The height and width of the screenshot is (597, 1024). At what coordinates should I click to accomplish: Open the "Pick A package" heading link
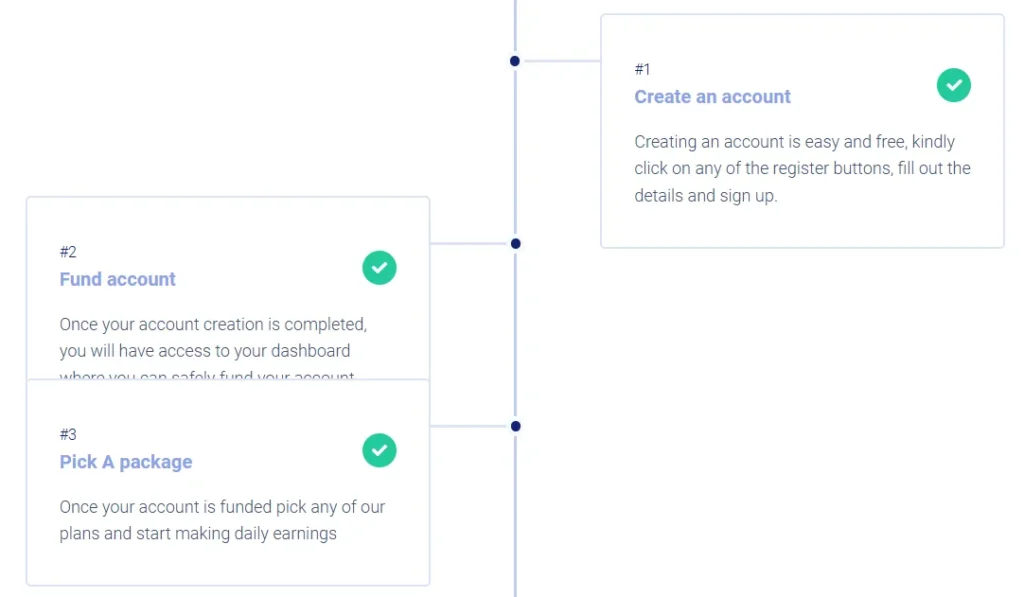[x=126, y=462]
